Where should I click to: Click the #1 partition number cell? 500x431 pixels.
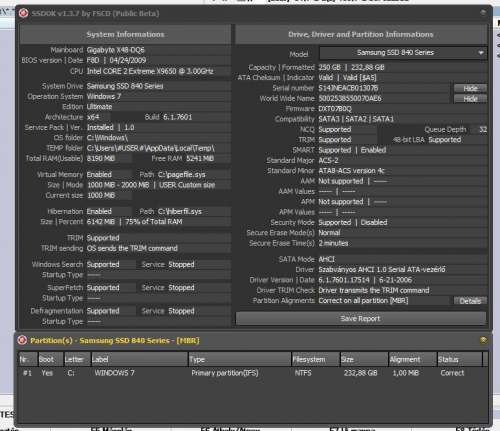pyautogui.click(x=27, y=373)
